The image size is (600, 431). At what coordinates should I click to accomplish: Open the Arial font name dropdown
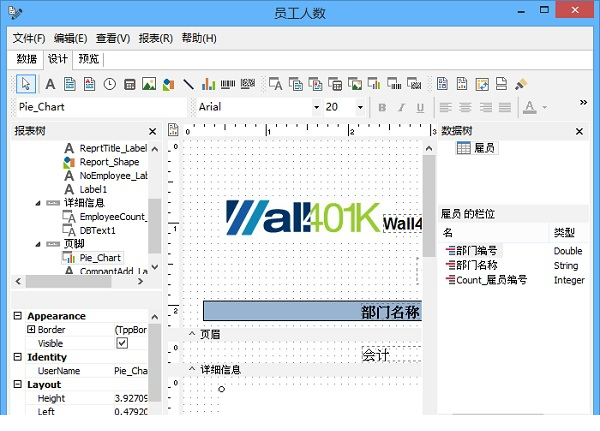tap(316, 107)
